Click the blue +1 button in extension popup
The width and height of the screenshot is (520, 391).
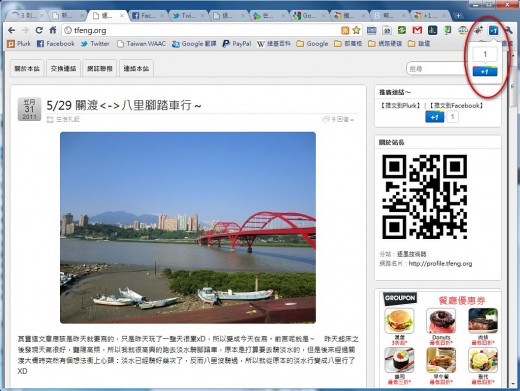485,71
